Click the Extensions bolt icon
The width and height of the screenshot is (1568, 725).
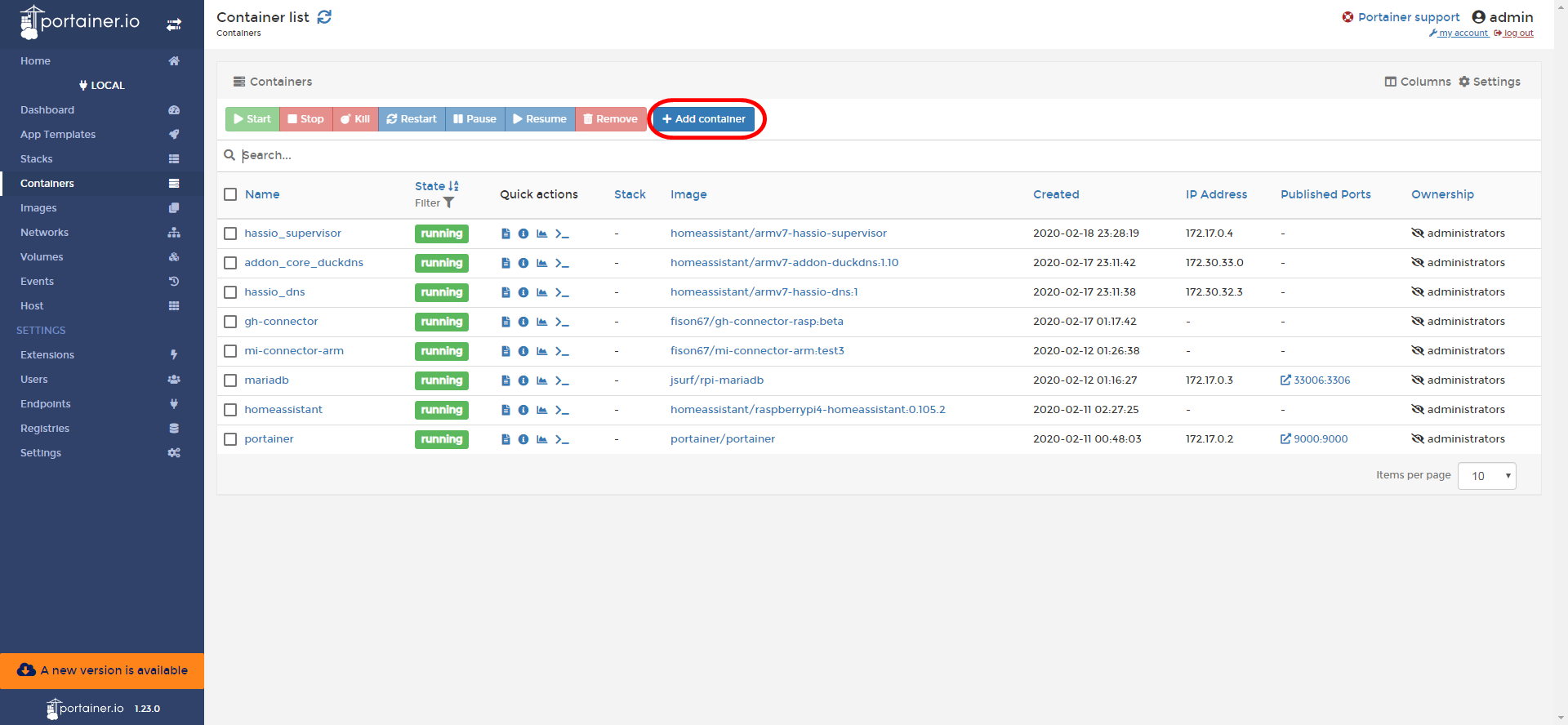click(174, 355)
